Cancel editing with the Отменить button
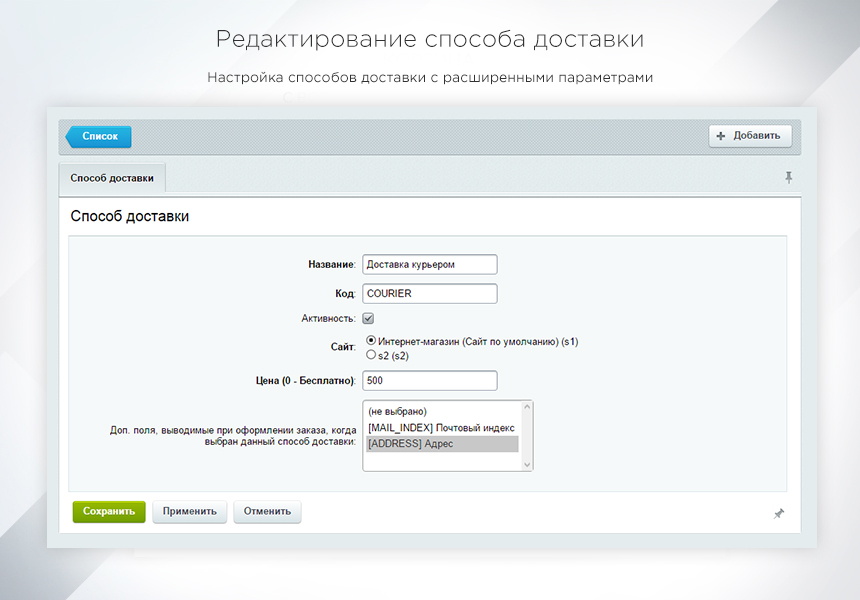Image resolution: width=860 pixels, height=600 pixels. click(267, 511)
